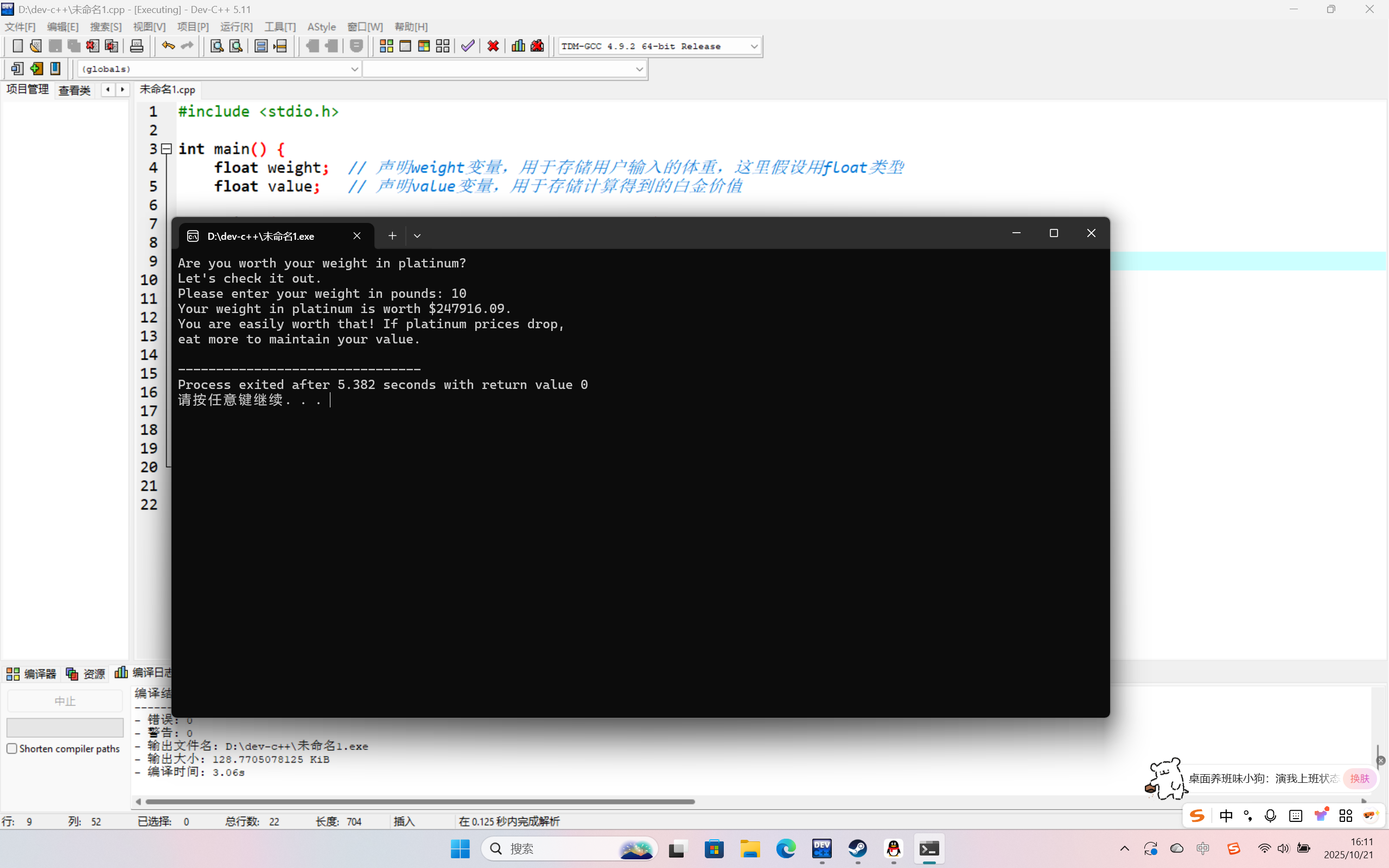Viewport: 1389px width, 868px height.
Task: Click the purple Syntax check checkmark icon
Action: coord(468,46)
